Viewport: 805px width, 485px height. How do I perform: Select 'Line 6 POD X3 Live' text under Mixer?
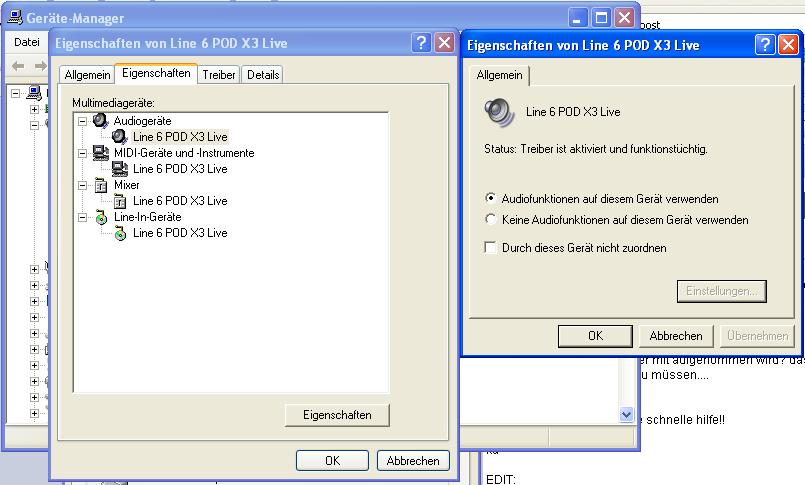pyautogui.click(x=180, y=201)
